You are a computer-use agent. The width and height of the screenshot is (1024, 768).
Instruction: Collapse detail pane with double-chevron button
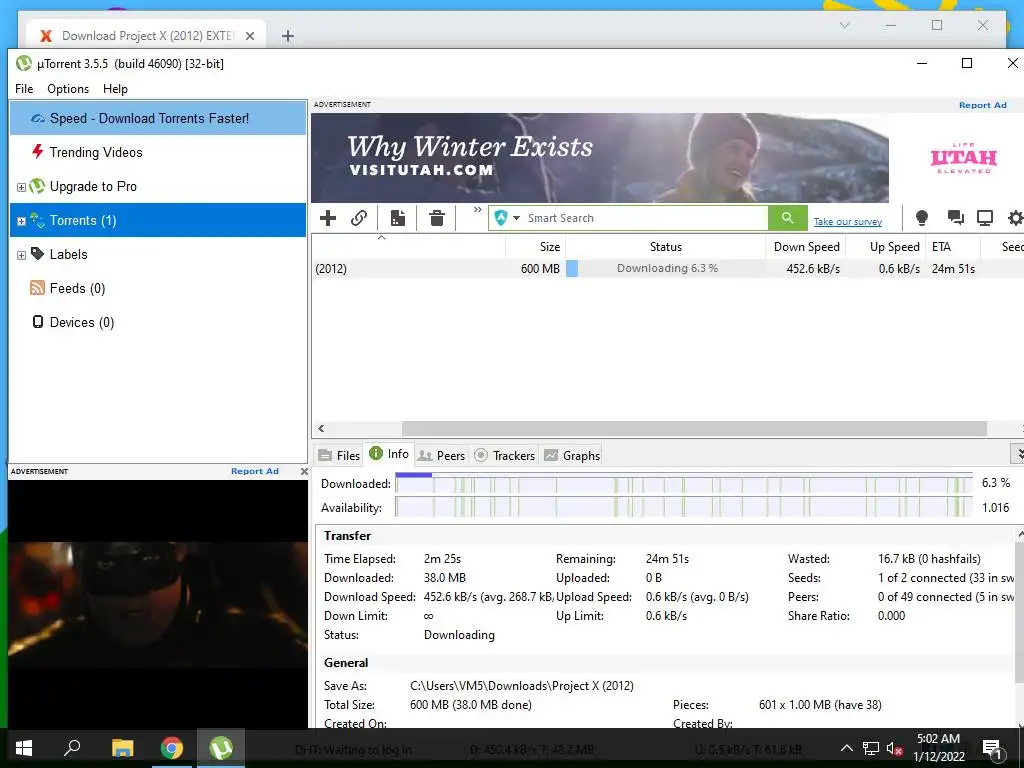1017,453
